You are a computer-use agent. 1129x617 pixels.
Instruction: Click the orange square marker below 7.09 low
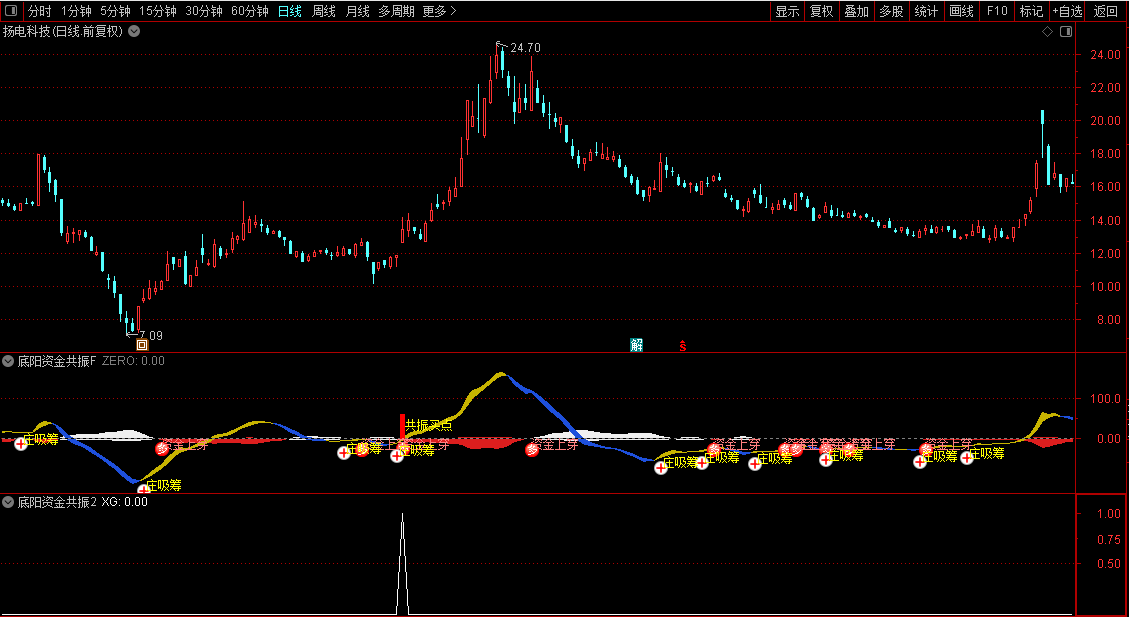pyautogui.click(x=143, y=345)
